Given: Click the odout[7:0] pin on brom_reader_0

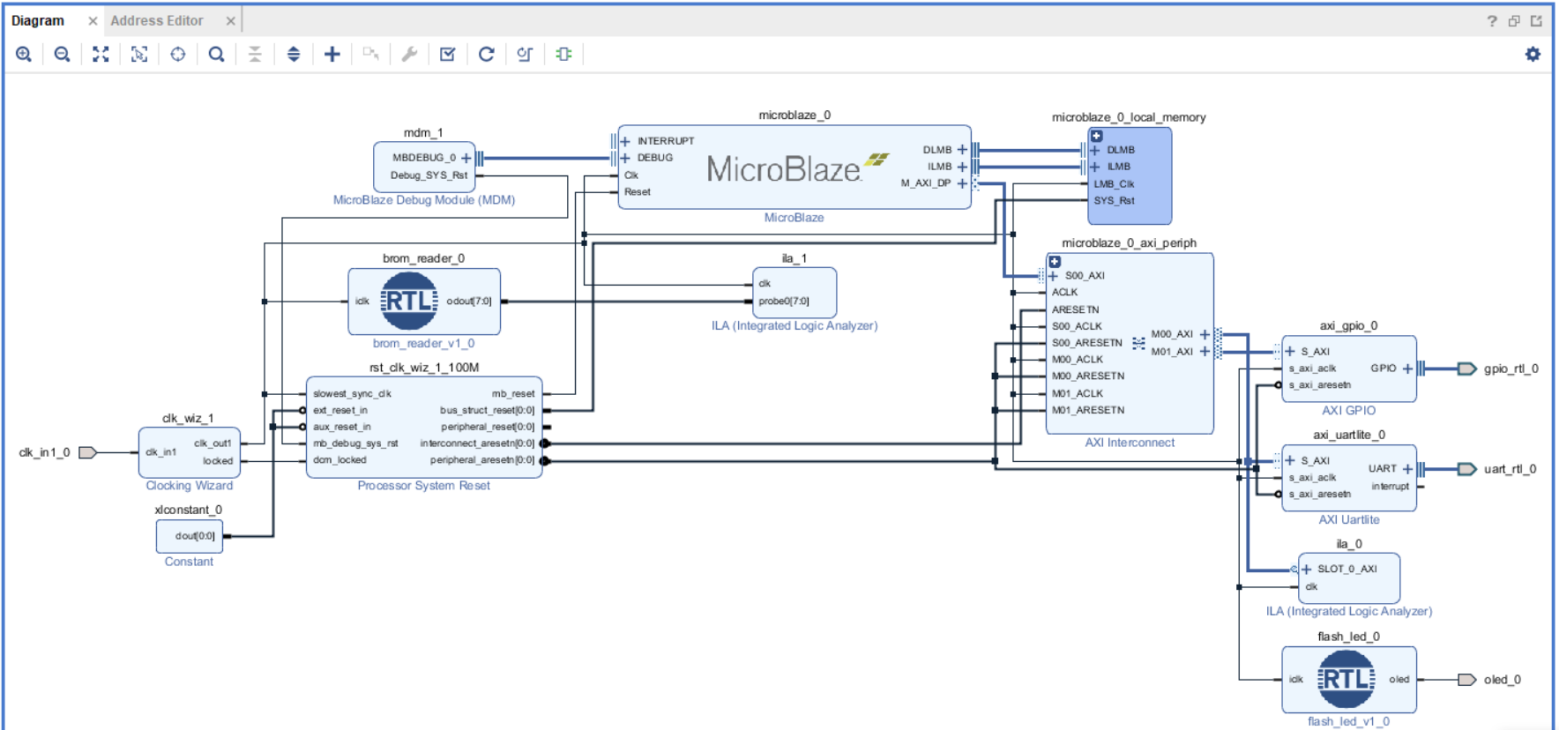Looking at the screenshot, I should (470, 300).
